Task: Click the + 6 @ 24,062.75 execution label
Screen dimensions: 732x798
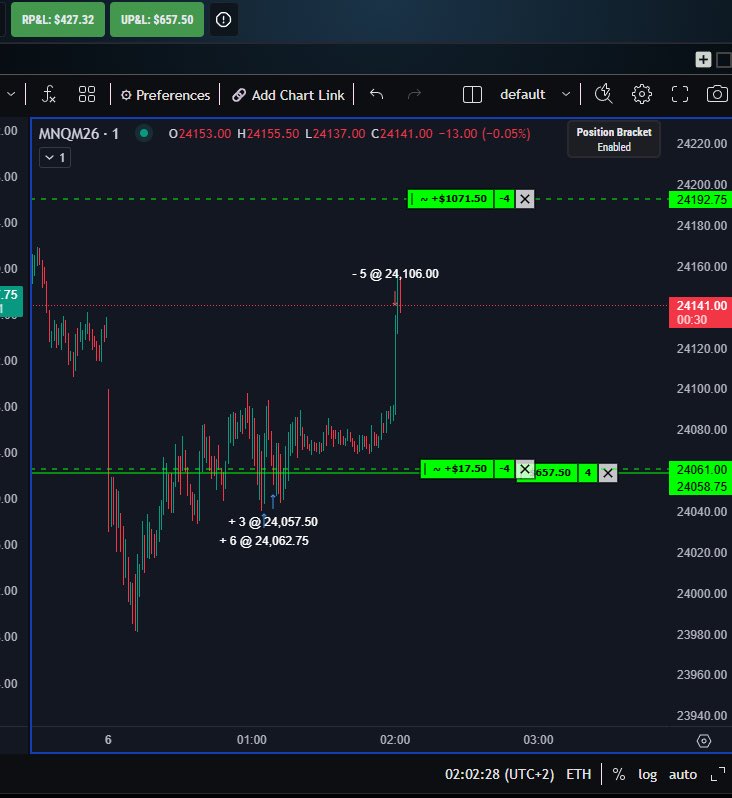Action: point(264,540)
